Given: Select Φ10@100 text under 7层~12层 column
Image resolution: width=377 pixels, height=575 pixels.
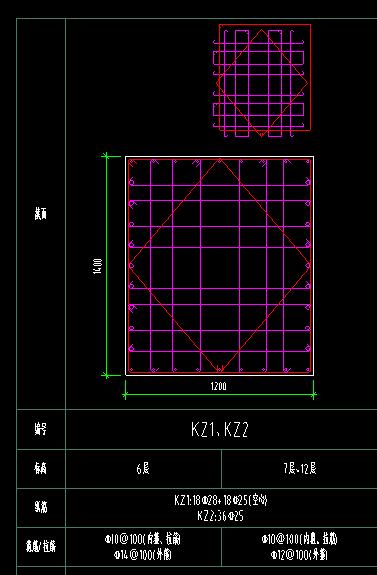Looking at the screenshot, I should pyautogui.click(x=299, y=539).
